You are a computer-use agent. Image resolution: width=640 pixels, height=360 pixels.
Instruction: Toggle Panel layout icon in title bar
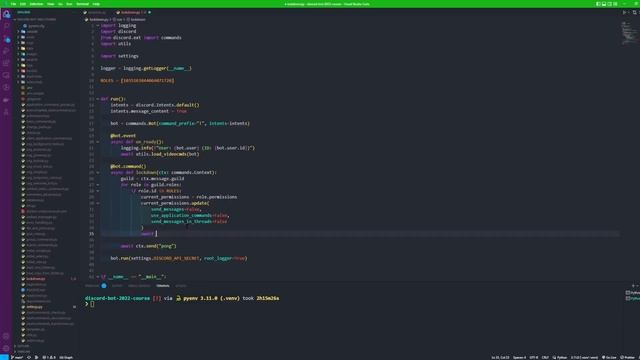[x=604, y=4]
